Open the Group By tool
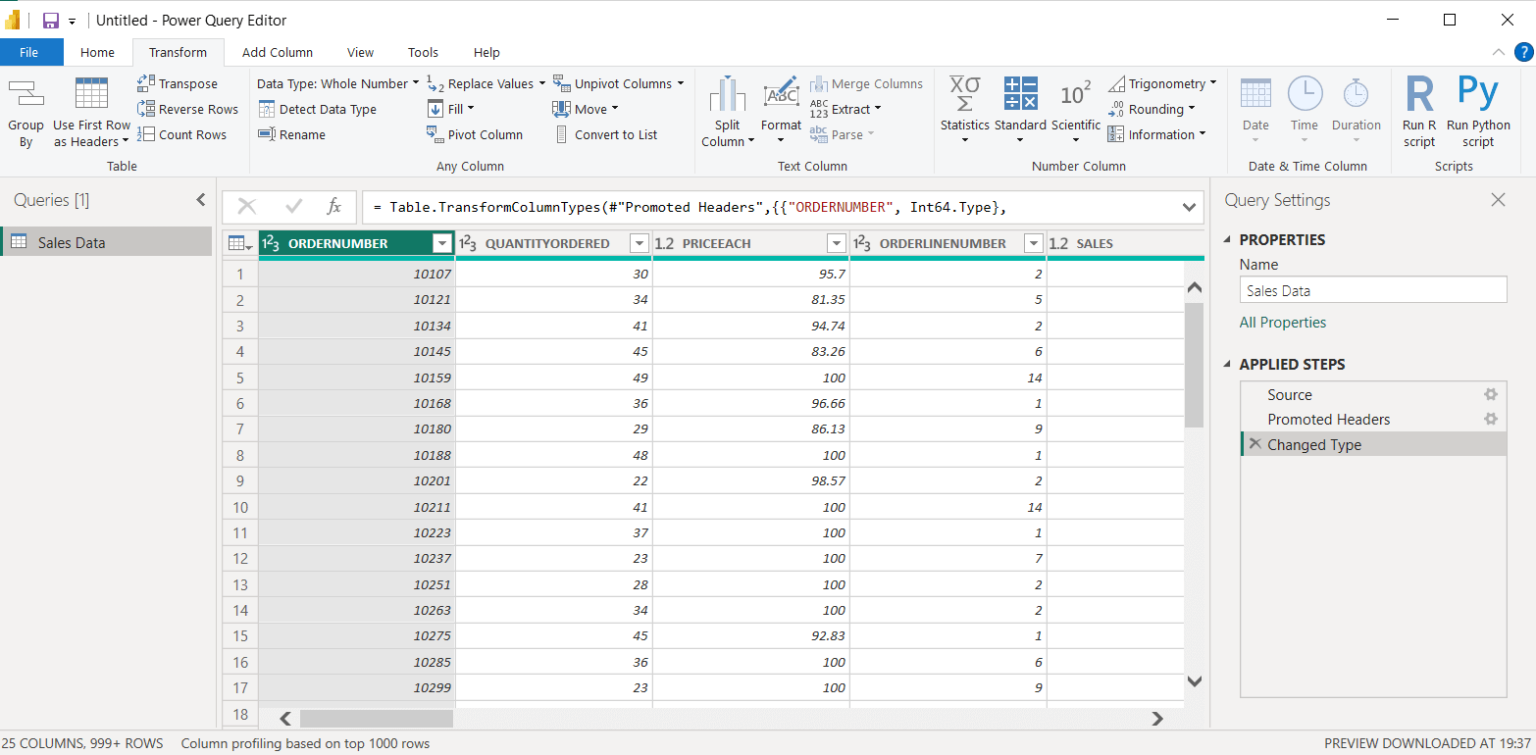This screenshot has height=755, width=1536. click(x=26, y=110)
